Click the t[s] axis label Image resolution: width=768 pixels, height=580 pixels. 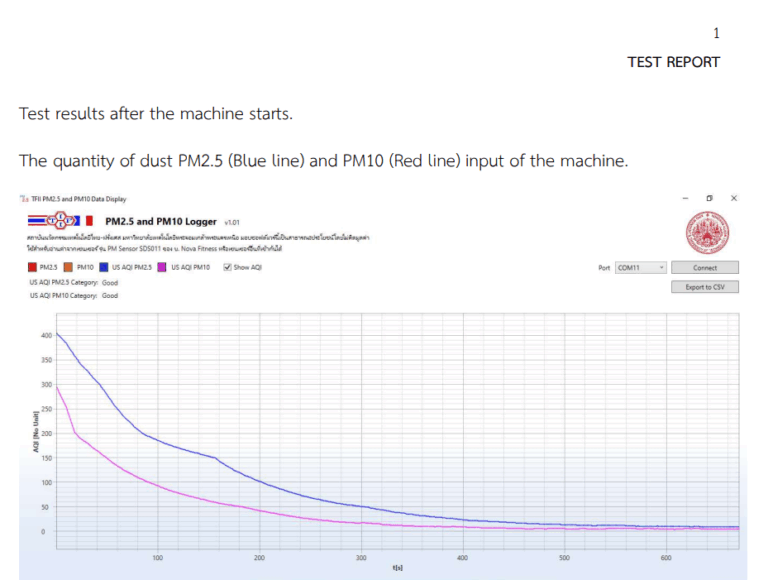398,567
